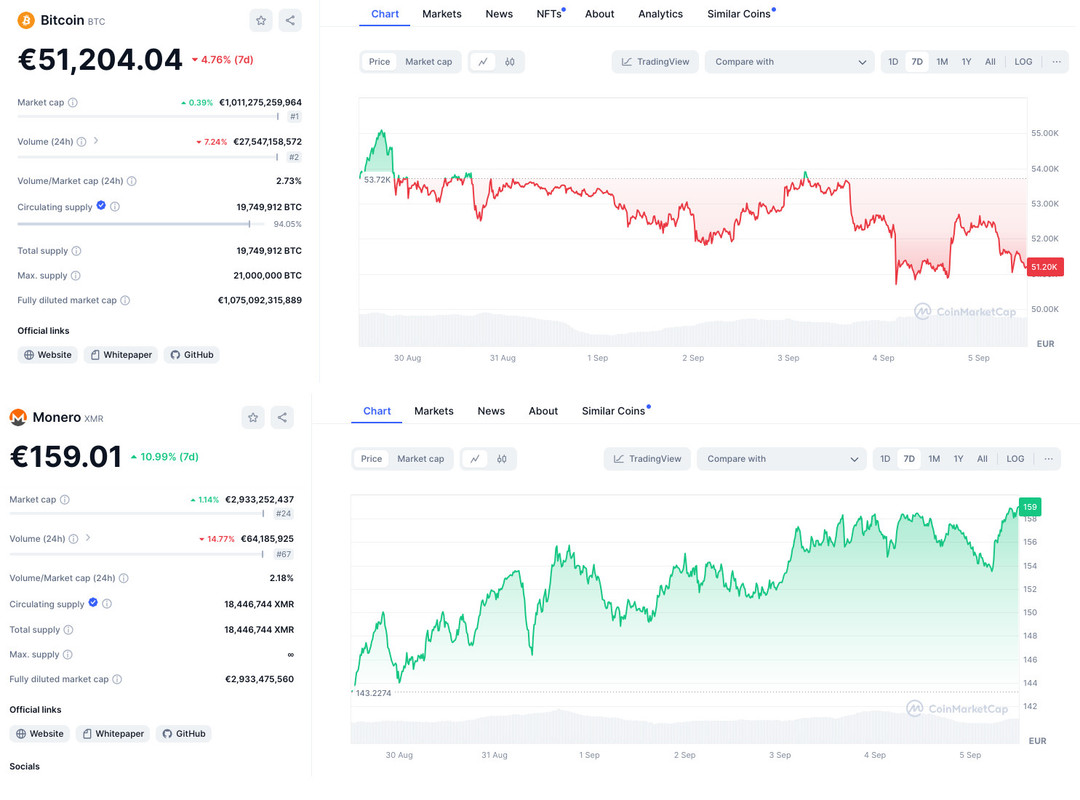Image resolution: width=1080 pixels, height=800 pixels.
Task: Open more options on Bitcoin chart
Action: [x=1057, y=62]
